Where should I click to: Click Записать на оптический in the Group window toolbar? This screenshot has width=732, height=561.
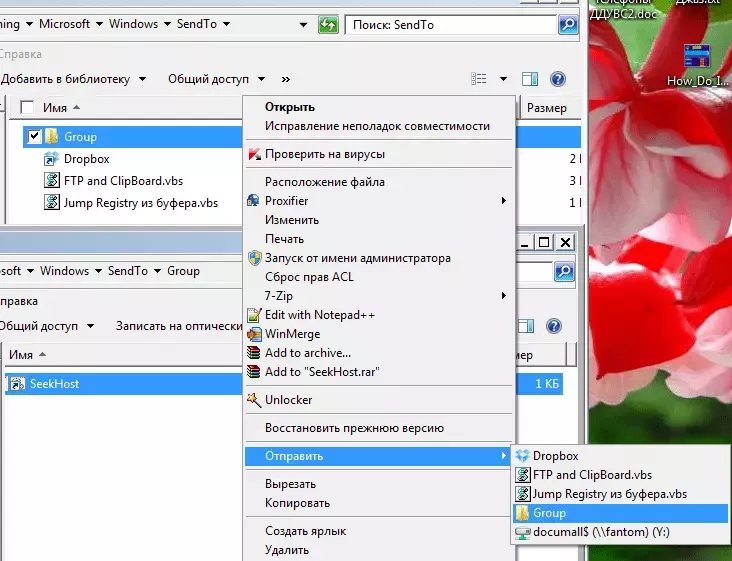[x=179, y=326]
